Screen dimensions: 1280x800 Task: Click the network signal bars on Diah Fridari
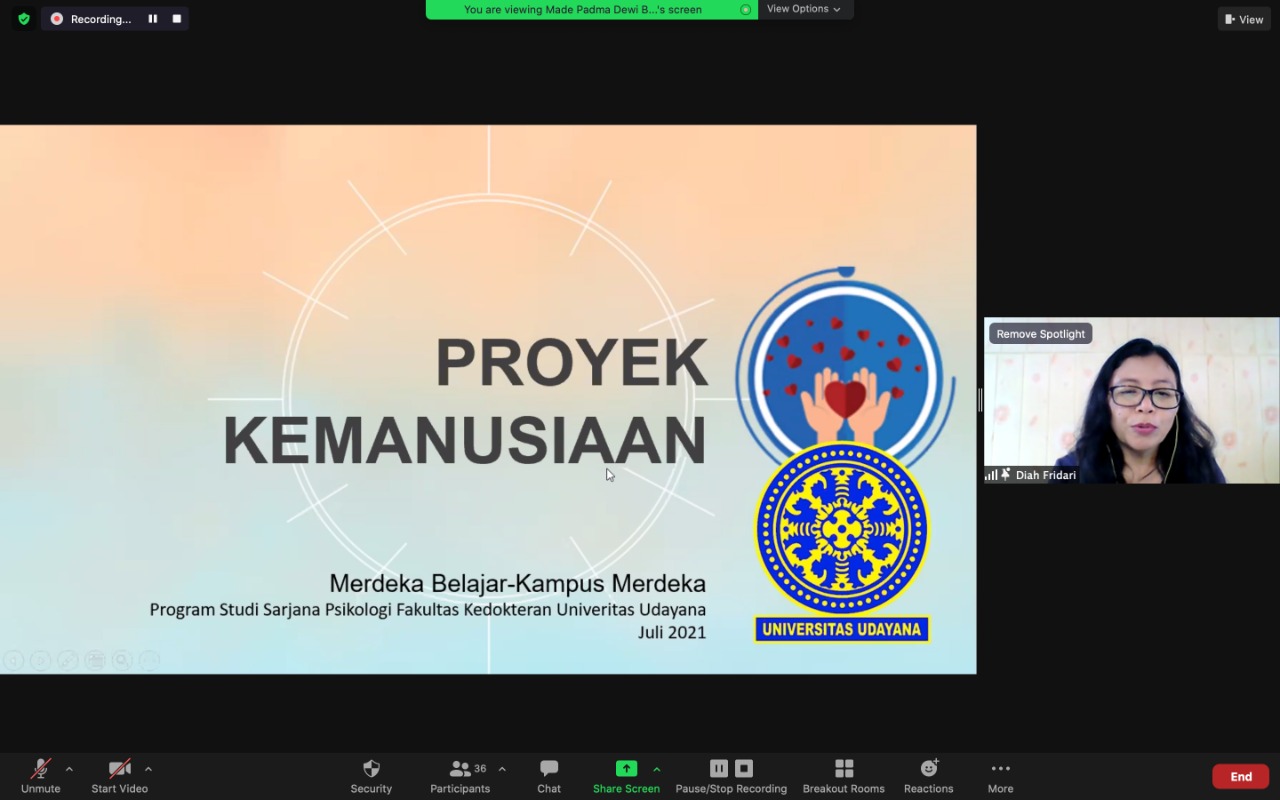point(991,475)
